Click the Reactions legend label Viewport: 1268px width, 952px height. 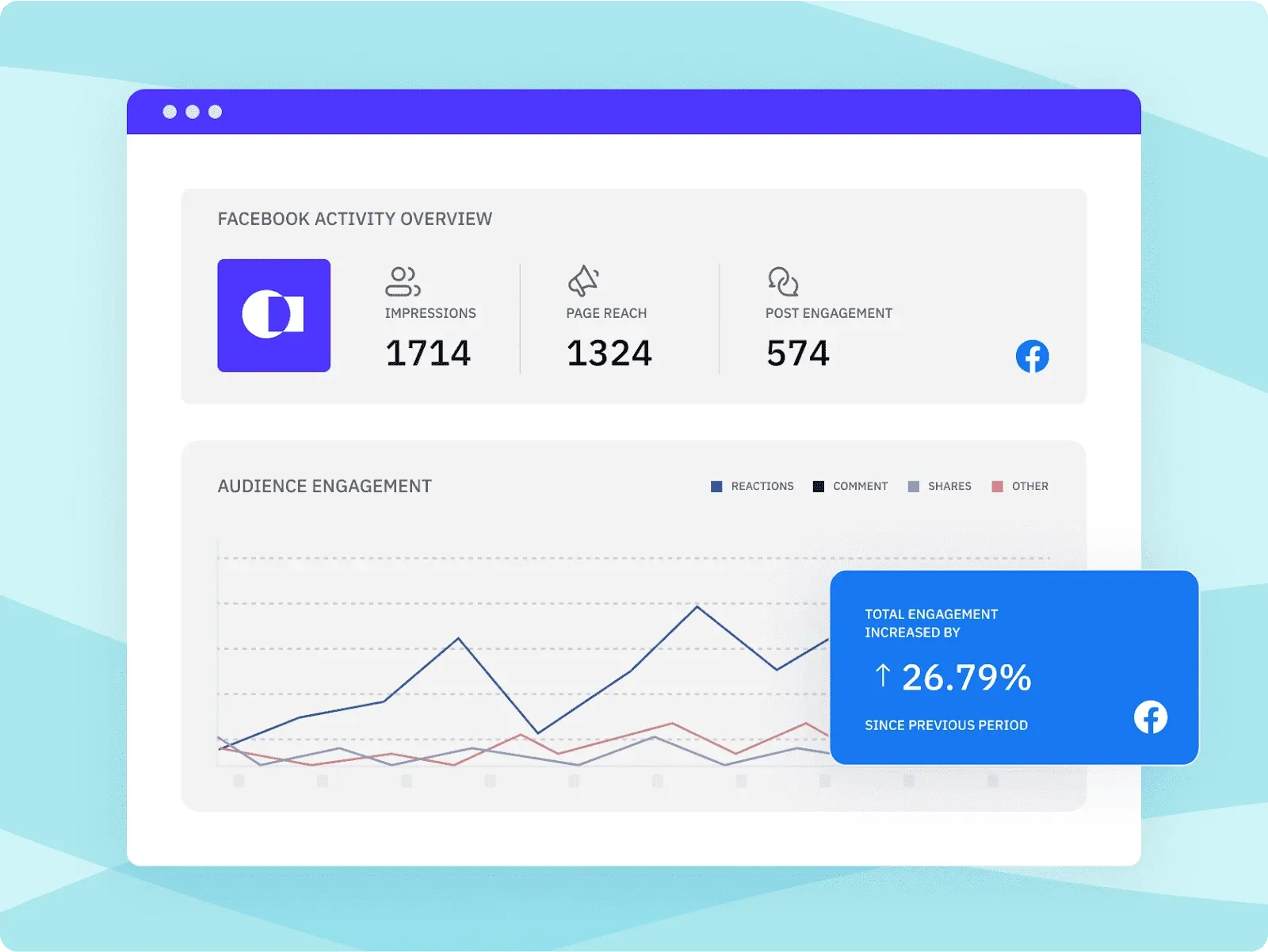762,487
